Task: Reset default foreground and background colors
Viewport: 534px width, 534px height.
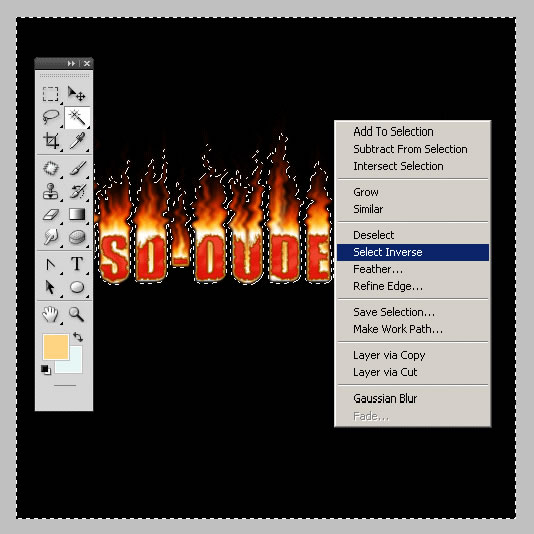Action: coord(46,370)
